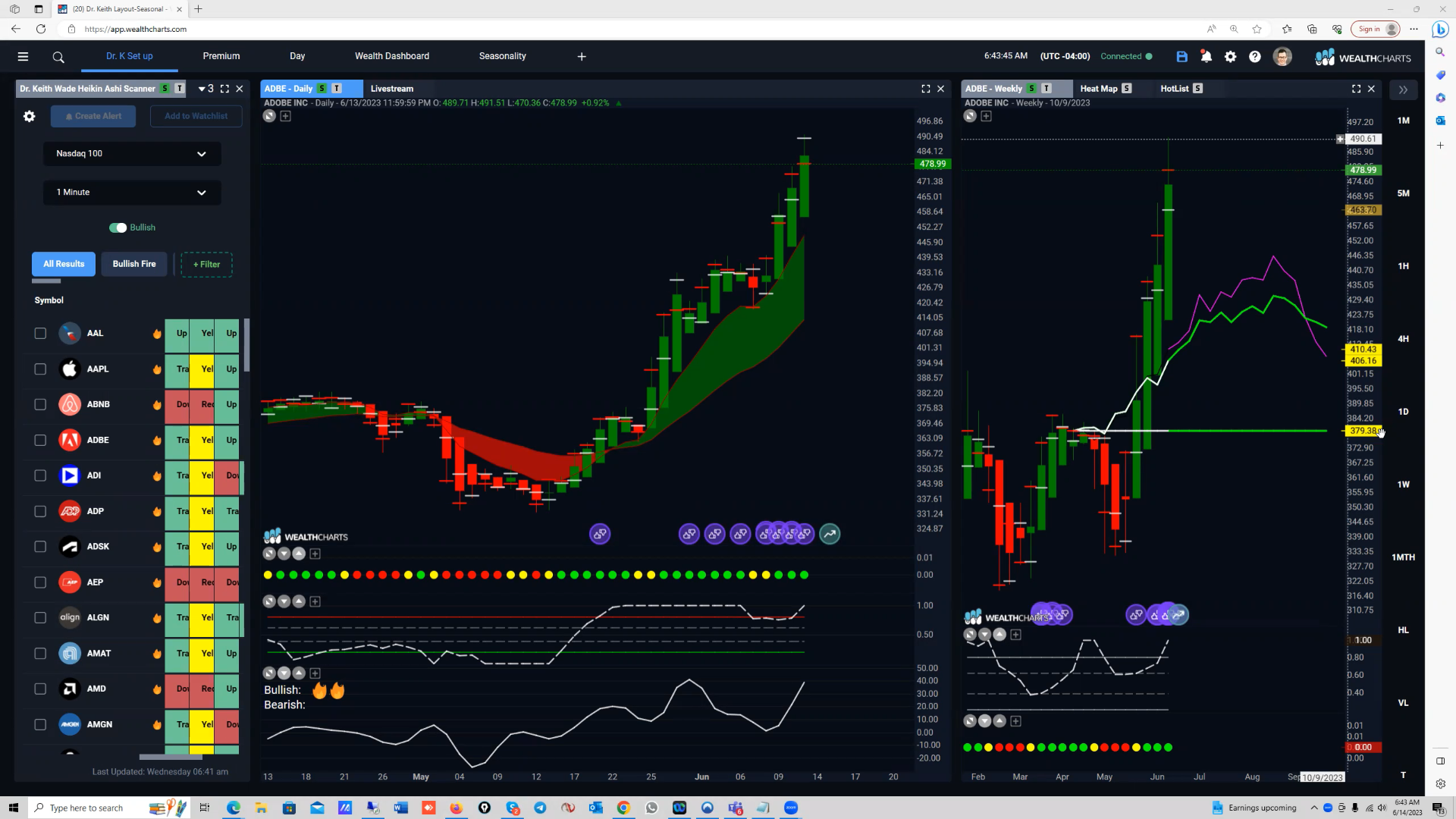Collapse the Bullish/Bearish pane on daily chart (down arrow)
1456x819 pixels.
coord(284,673)
